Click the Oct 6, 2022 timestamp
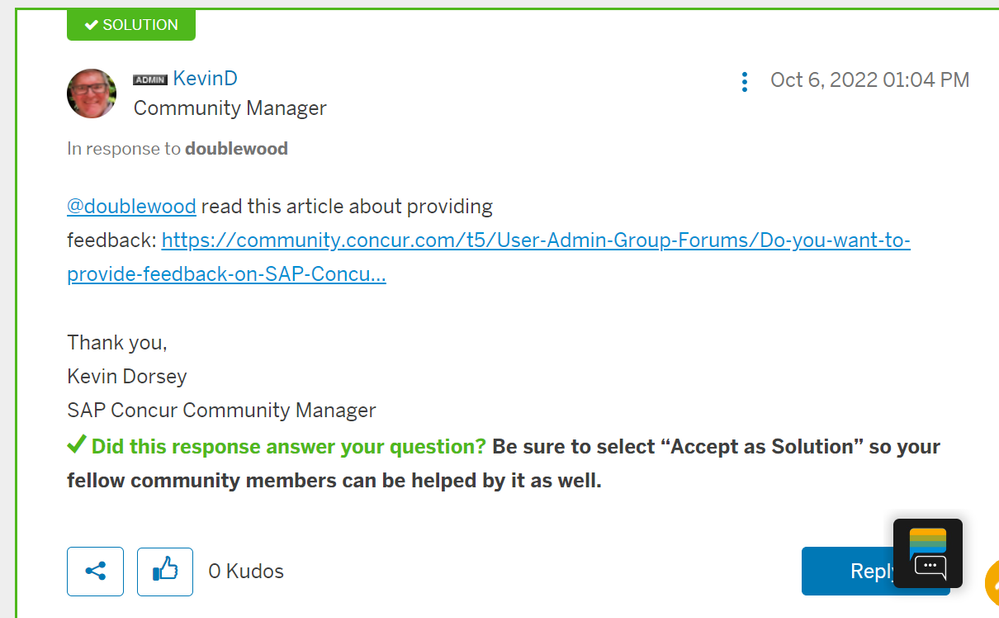Screen dimensions: 999x618 point(870,80)
